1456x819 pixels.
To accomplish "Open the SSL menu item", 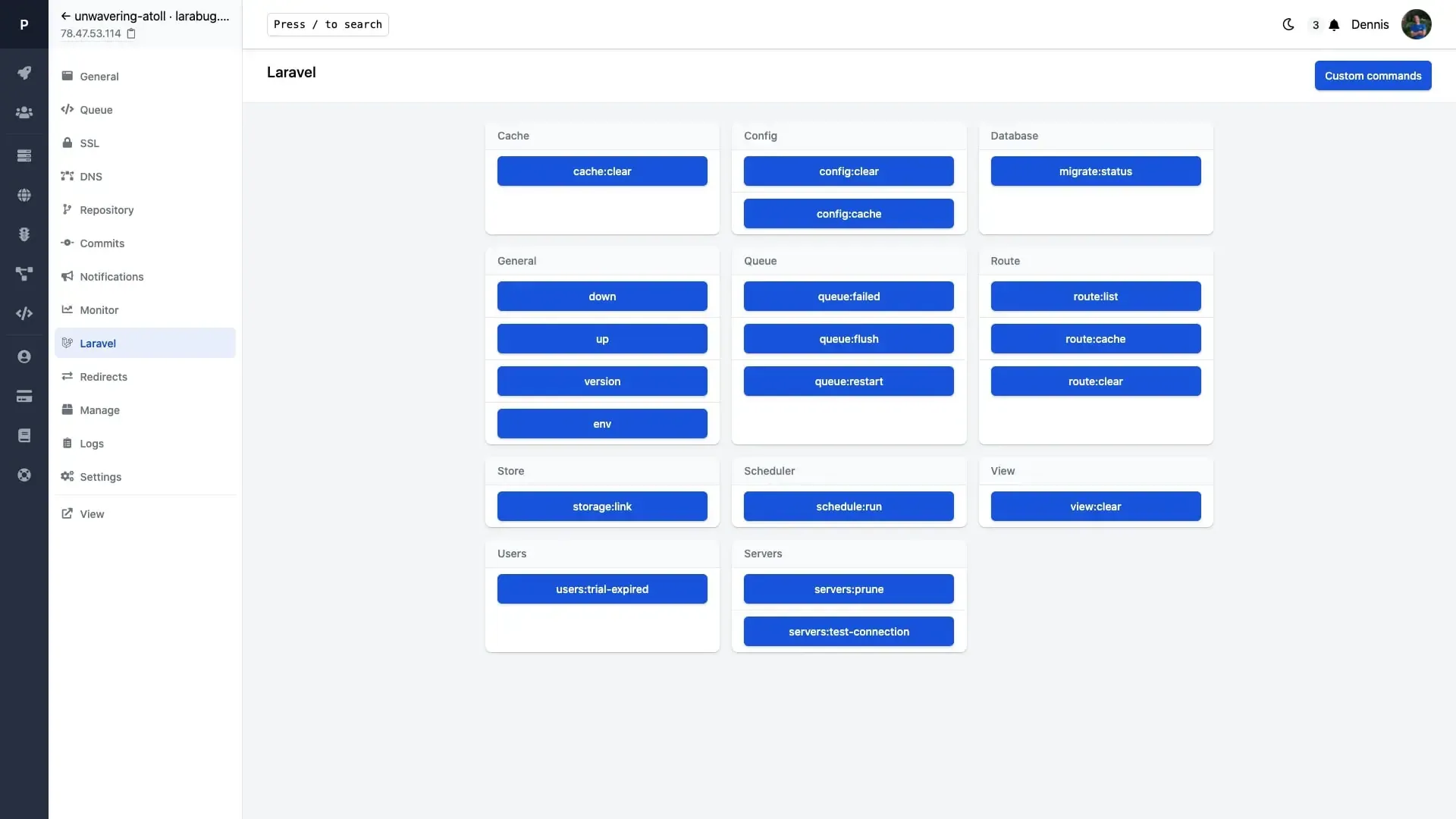I will tap(89, 143).
